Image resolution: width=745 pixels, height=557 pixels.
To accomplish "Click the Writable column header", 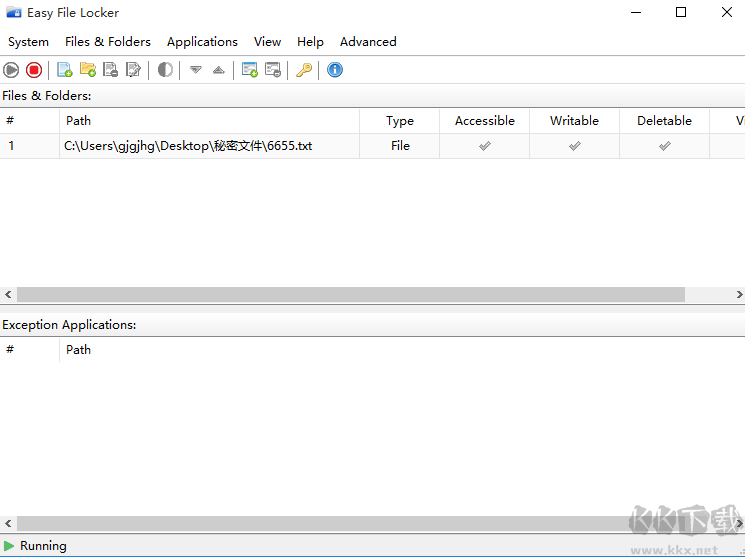I will tap(574, 121).
